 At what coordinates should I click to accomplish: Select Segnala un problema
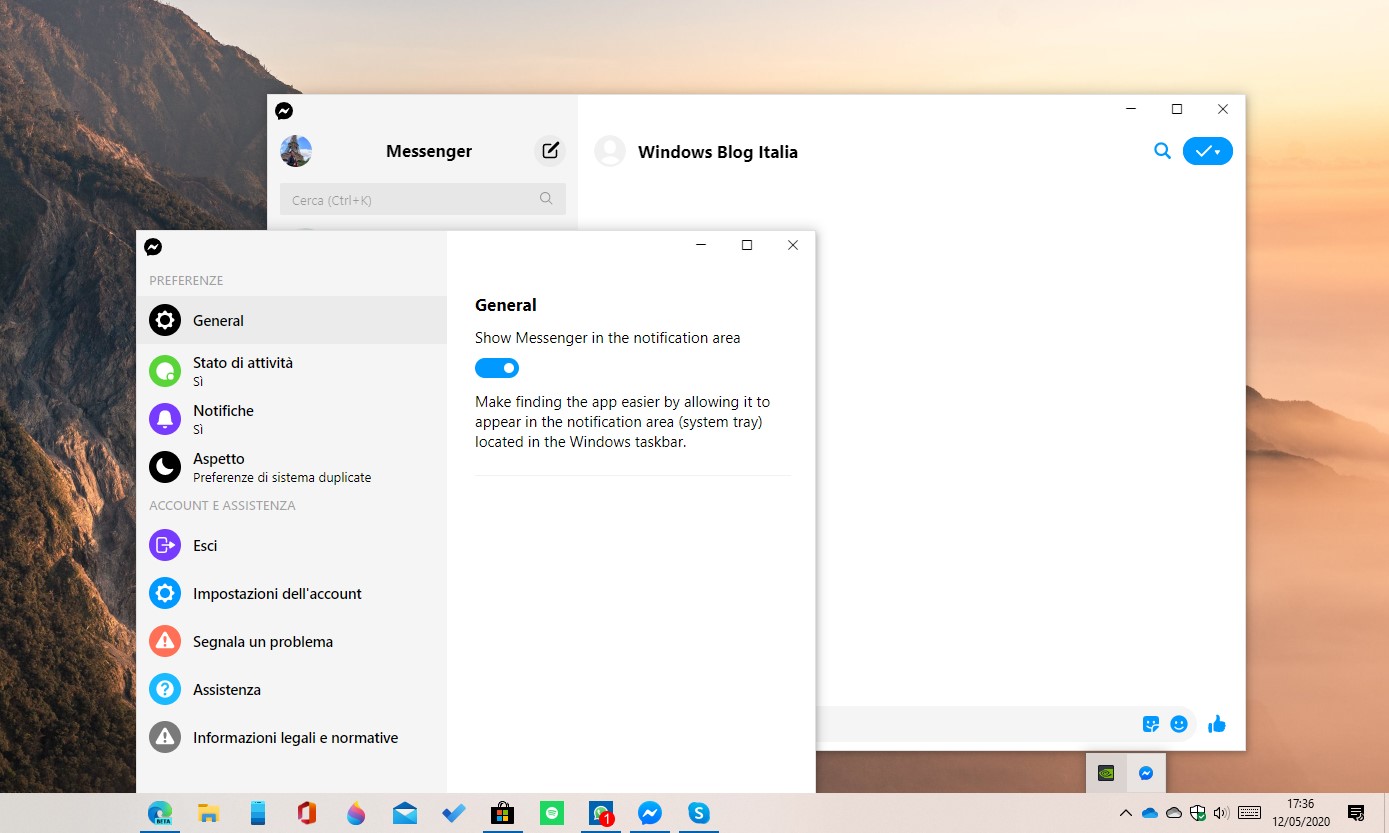[291, 641]
